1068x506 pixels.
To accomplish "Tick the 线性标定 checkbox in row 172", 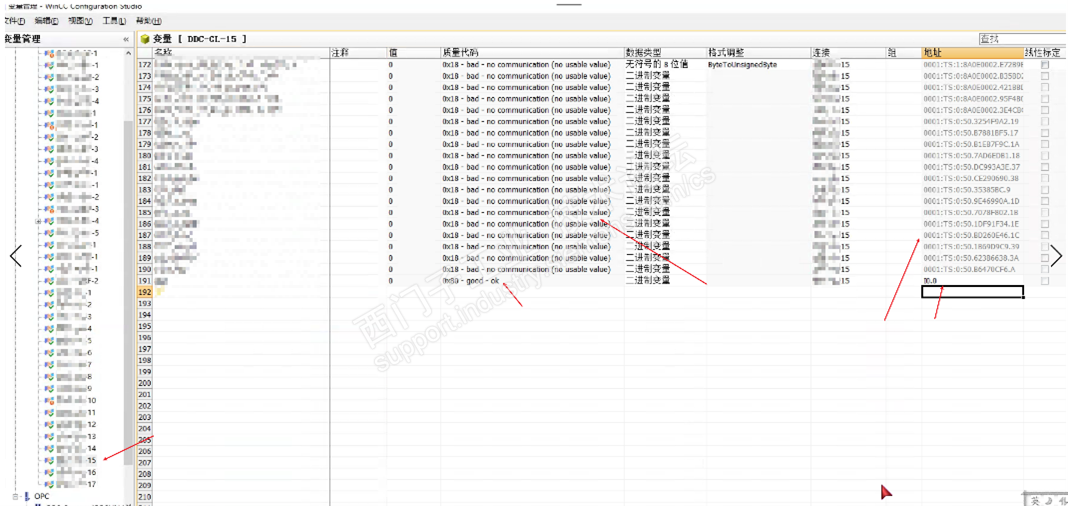I will pyautogui.click(x=1045, y=64).
